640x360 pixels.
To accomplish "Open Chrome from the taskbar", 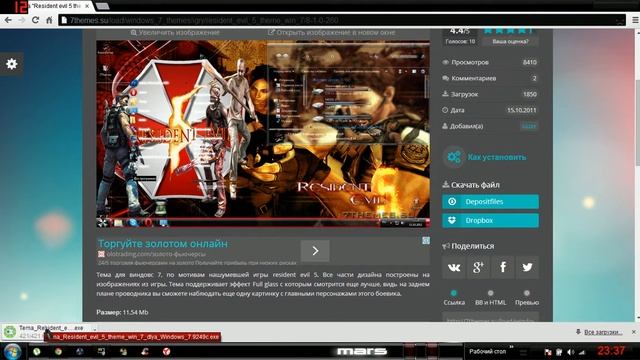I will pyautogui.click(x=58, y=351).
